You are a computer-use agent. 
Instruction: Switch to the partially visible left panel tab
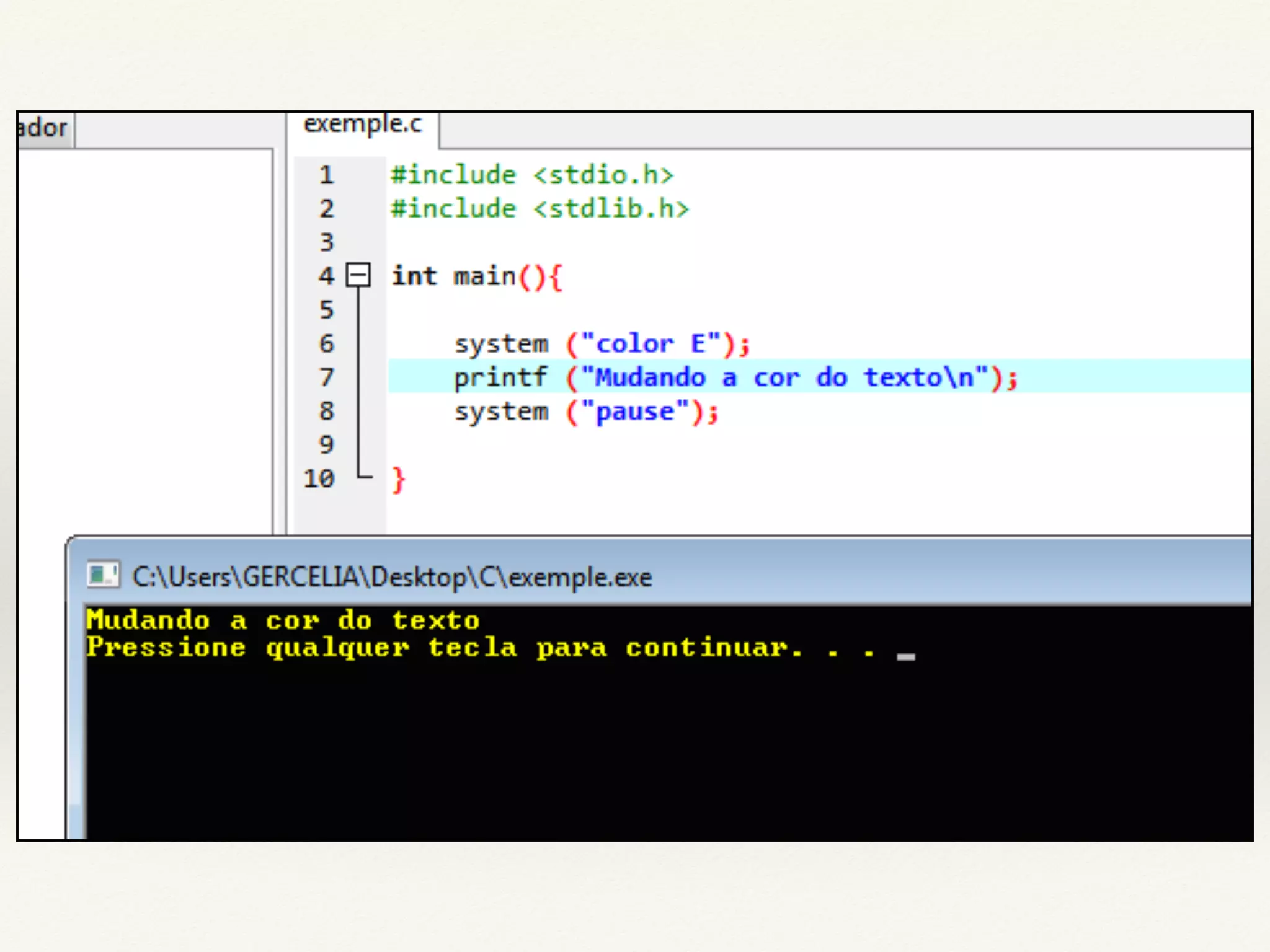pyautogui.click(x=43, y=128)
